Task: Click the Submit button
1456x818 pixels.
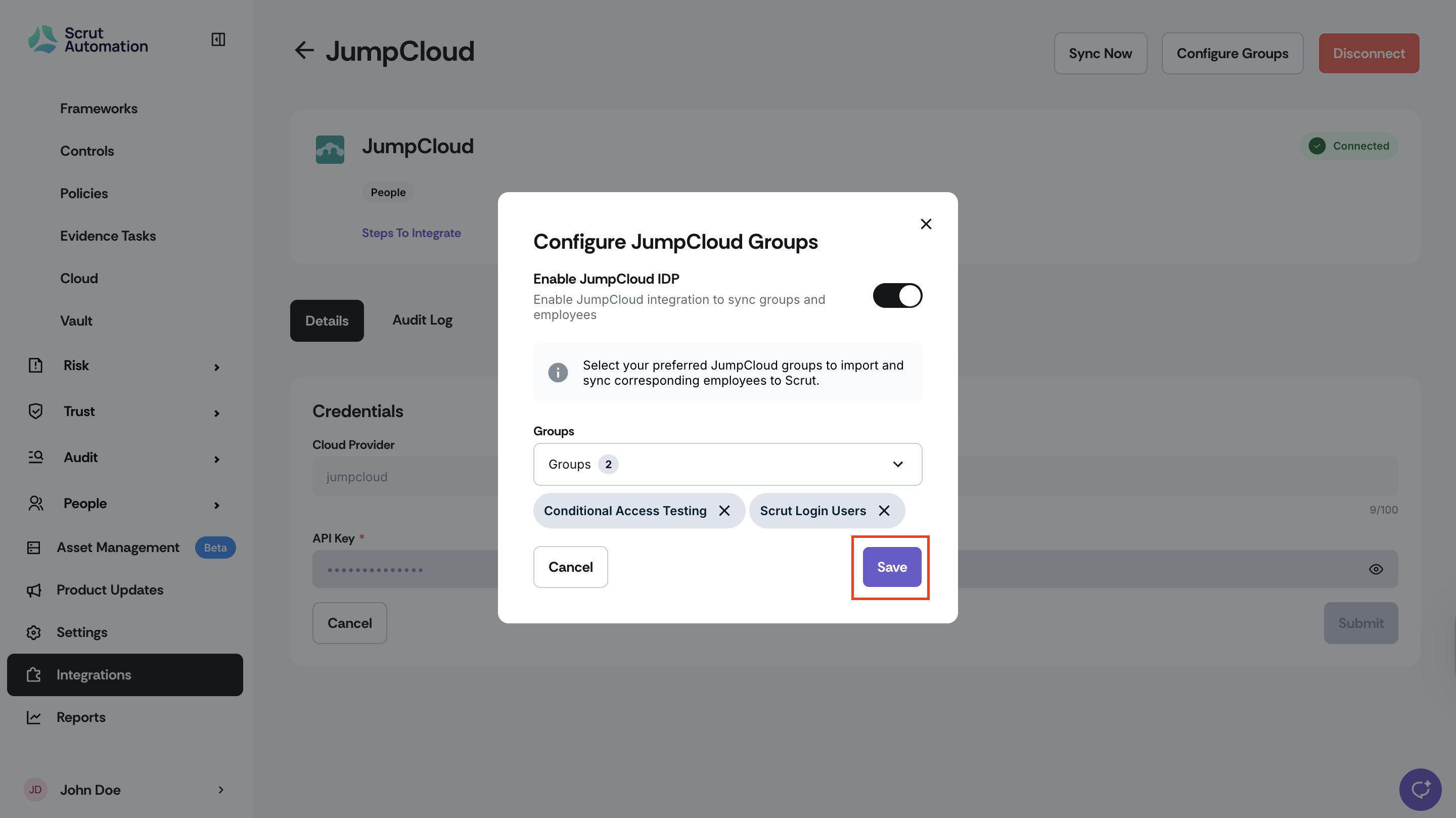Action: (1360, 623)
